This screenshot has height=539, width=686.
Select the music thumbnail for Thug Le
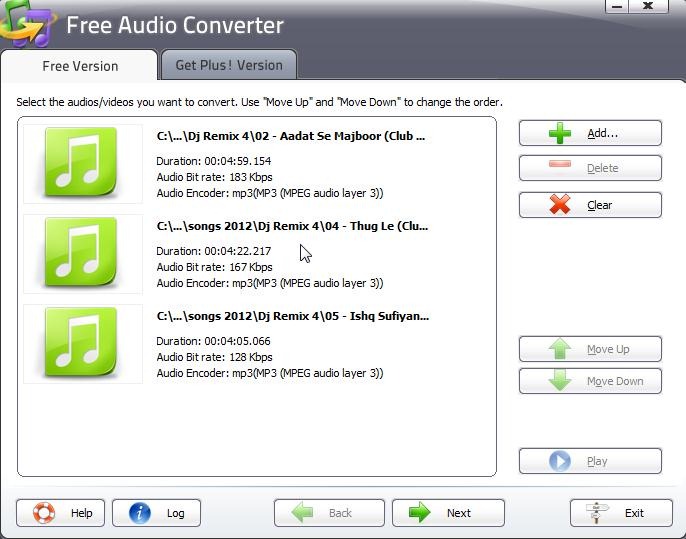pos(81,252)
